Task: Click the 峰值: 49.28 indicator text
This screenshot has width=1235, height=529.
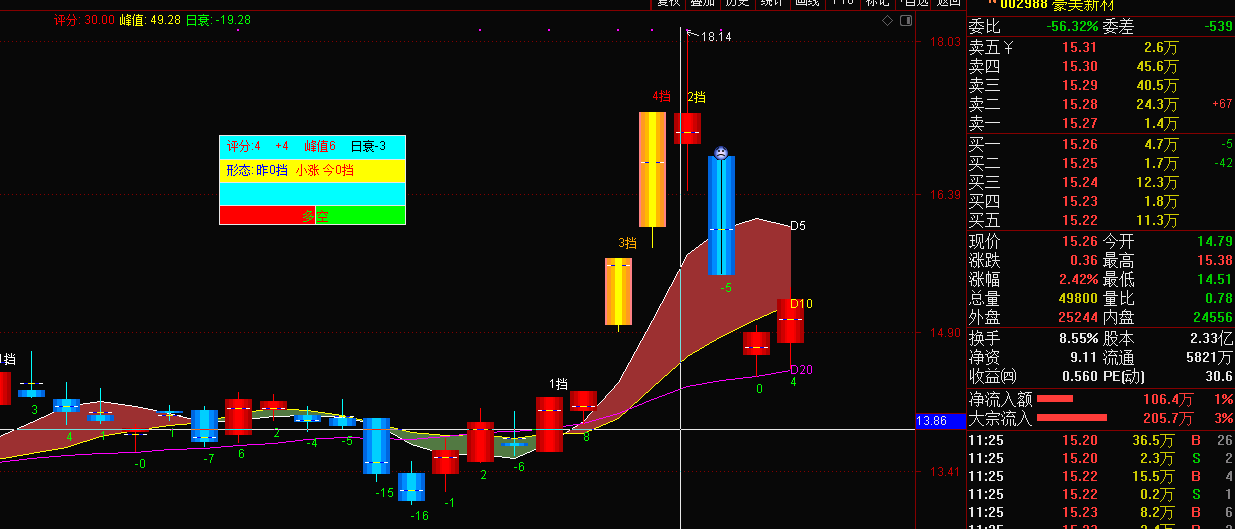Action: tap(150, 20)
